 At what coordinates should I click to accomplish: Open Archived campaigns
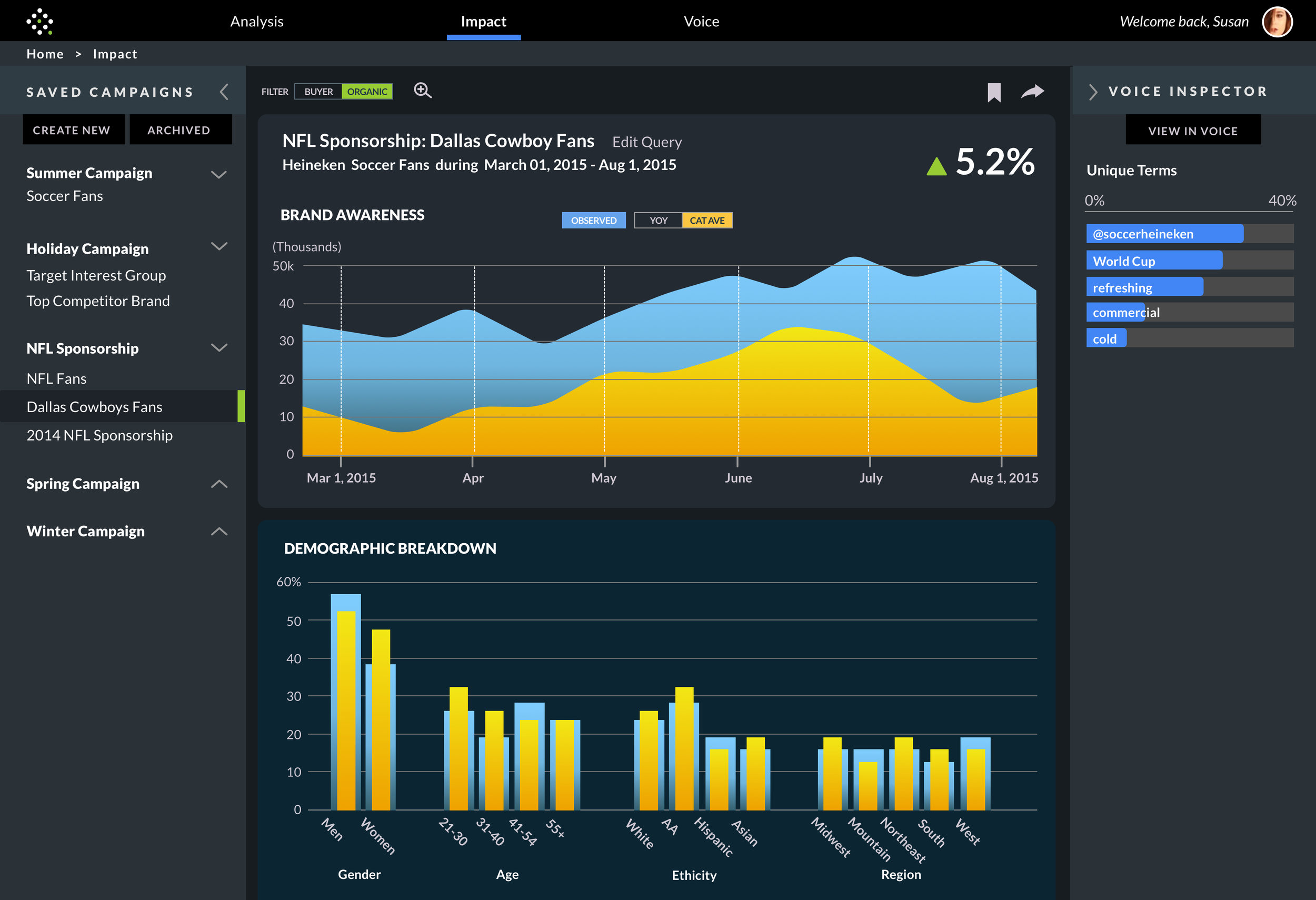181,129
